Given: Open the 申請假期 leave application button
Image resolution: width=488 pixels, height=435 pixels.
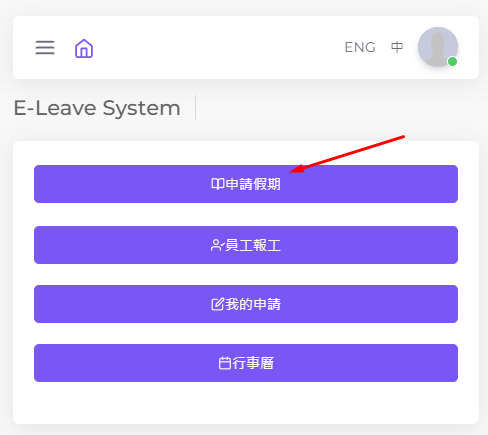Looking at the screenshot, I should [246, 184].
